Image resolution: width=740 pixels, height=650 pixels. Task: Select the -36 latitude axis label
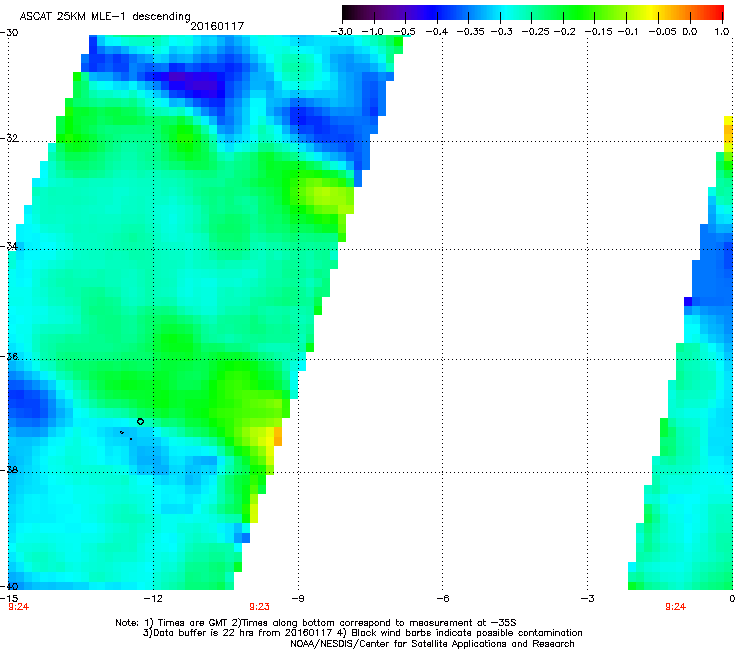click(9, 356)
